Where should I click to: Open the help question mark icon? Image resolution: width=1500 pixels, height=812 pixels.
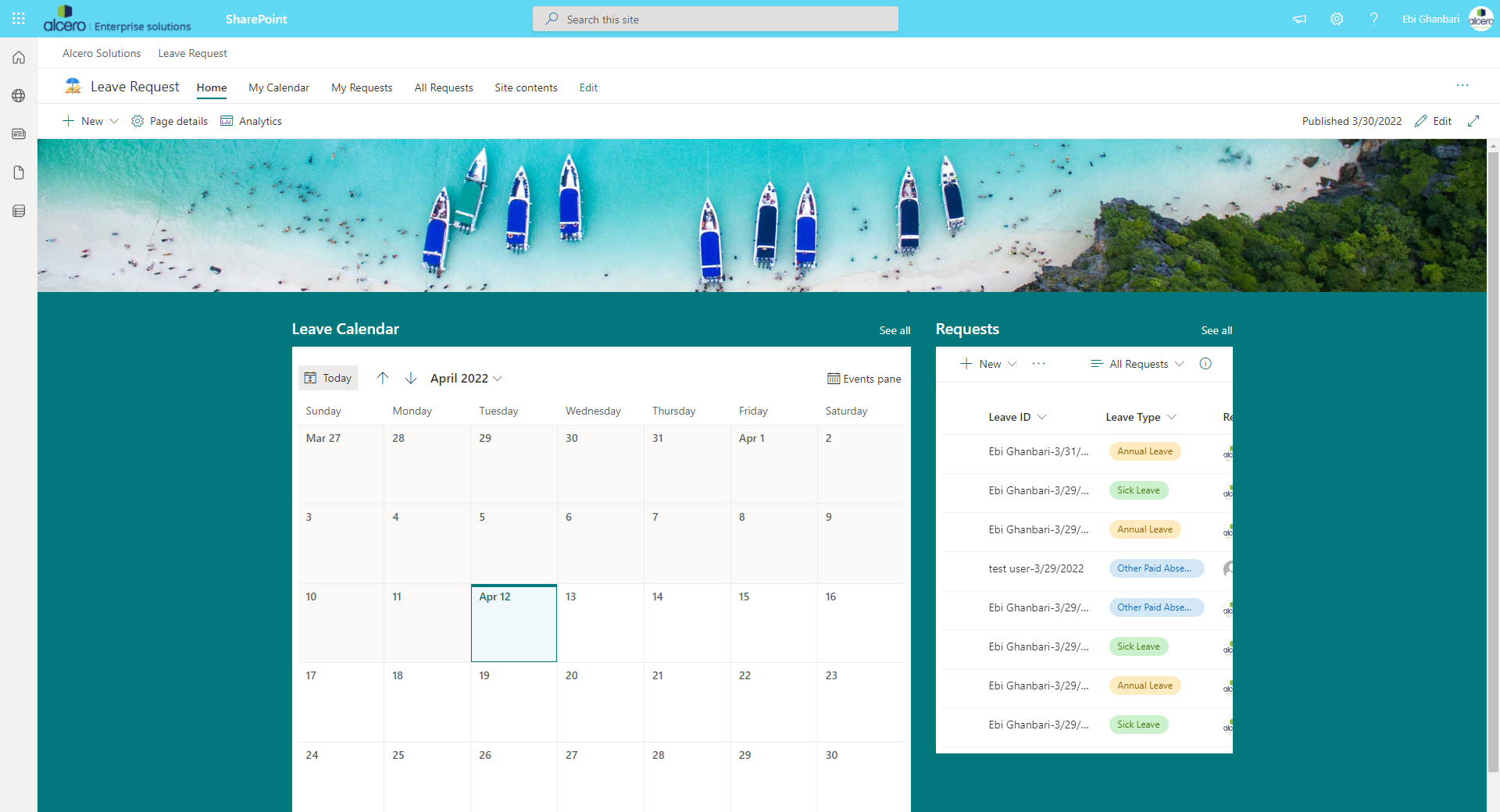pos(1373,19)
